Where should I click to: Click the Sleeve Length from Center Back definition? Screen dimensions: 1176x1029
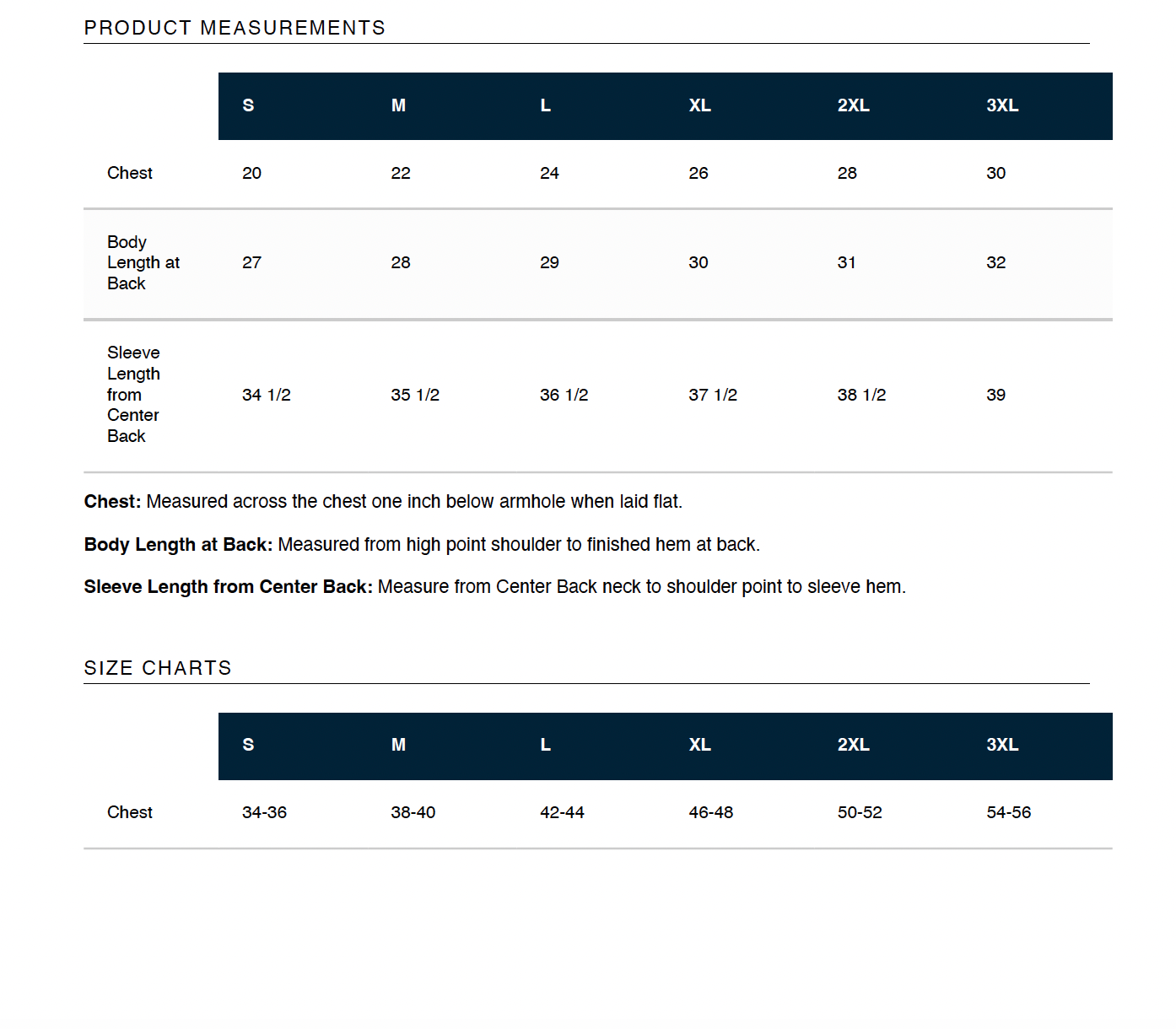pos(494,587)
